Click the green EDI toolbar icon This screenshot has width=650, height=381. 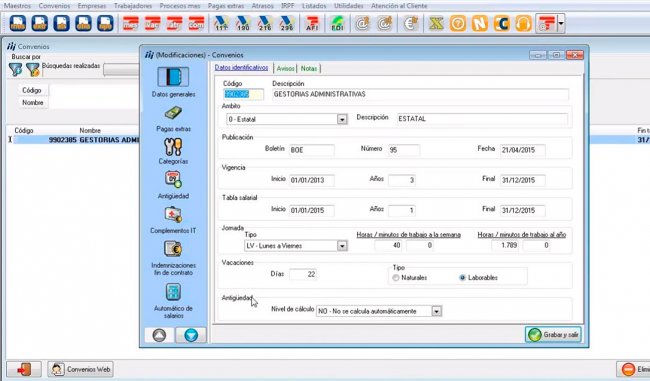coord(337,24)
